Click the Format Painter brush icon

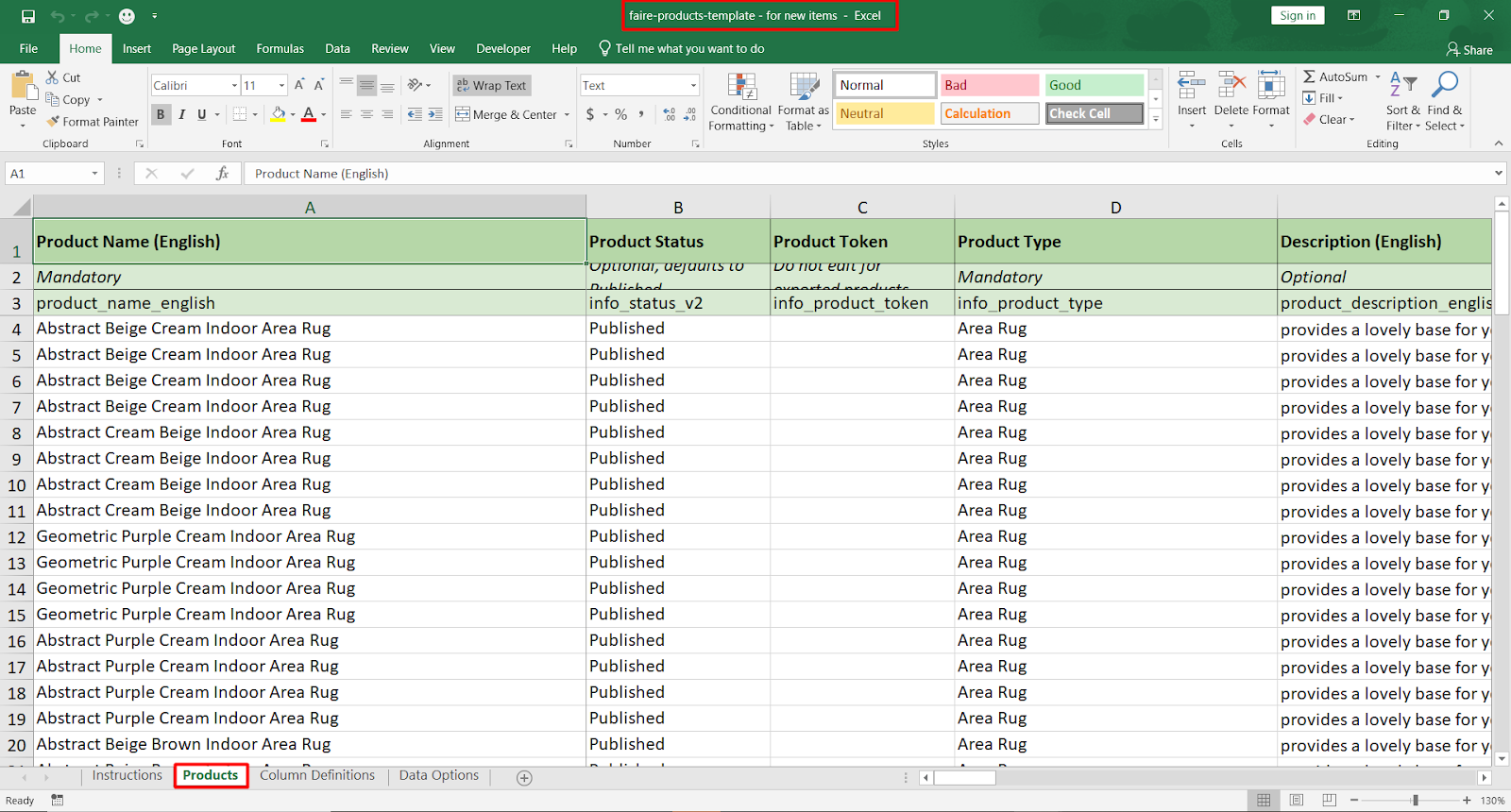[x=54, y=122]
